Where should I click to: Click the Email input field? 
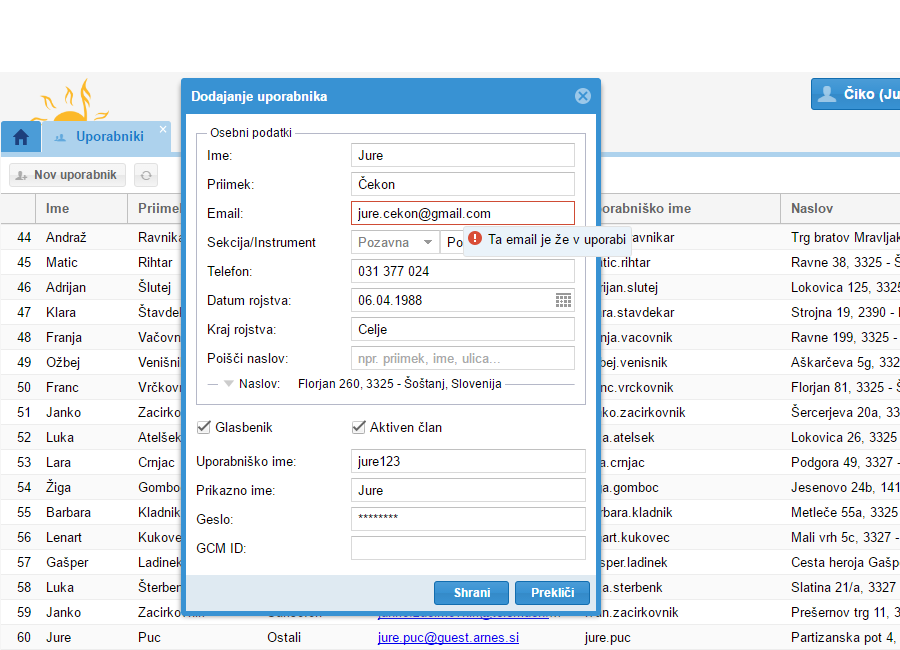coord(462,213)
